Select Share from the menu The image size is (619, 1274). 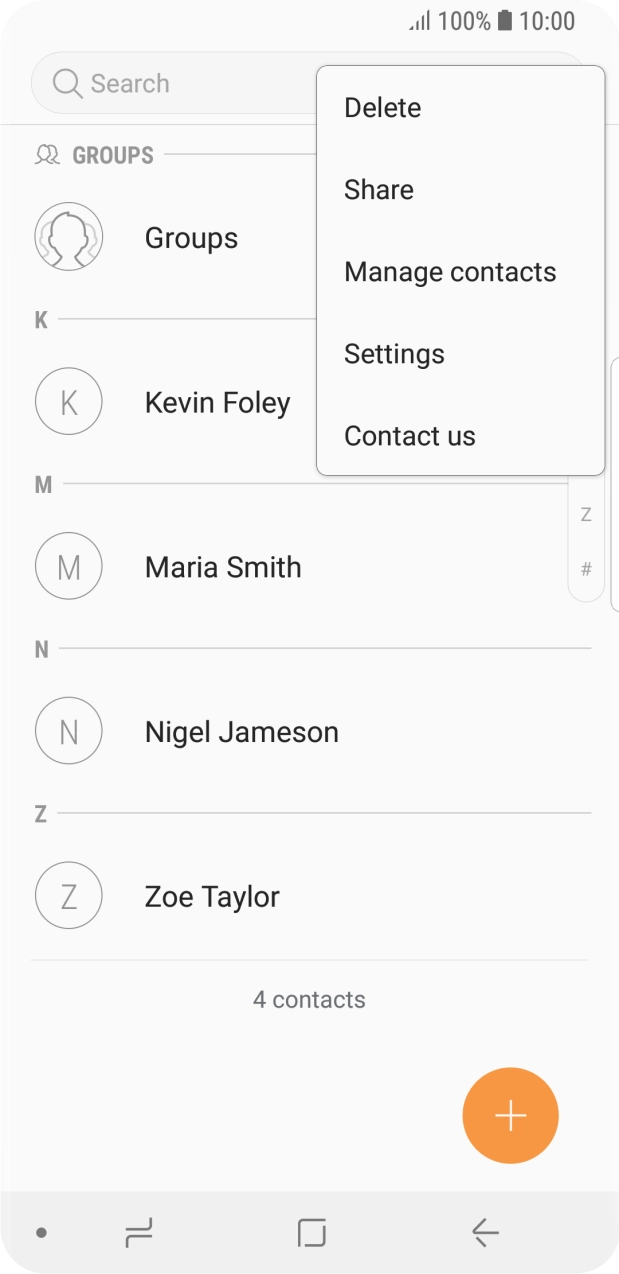tap(378, 189)
